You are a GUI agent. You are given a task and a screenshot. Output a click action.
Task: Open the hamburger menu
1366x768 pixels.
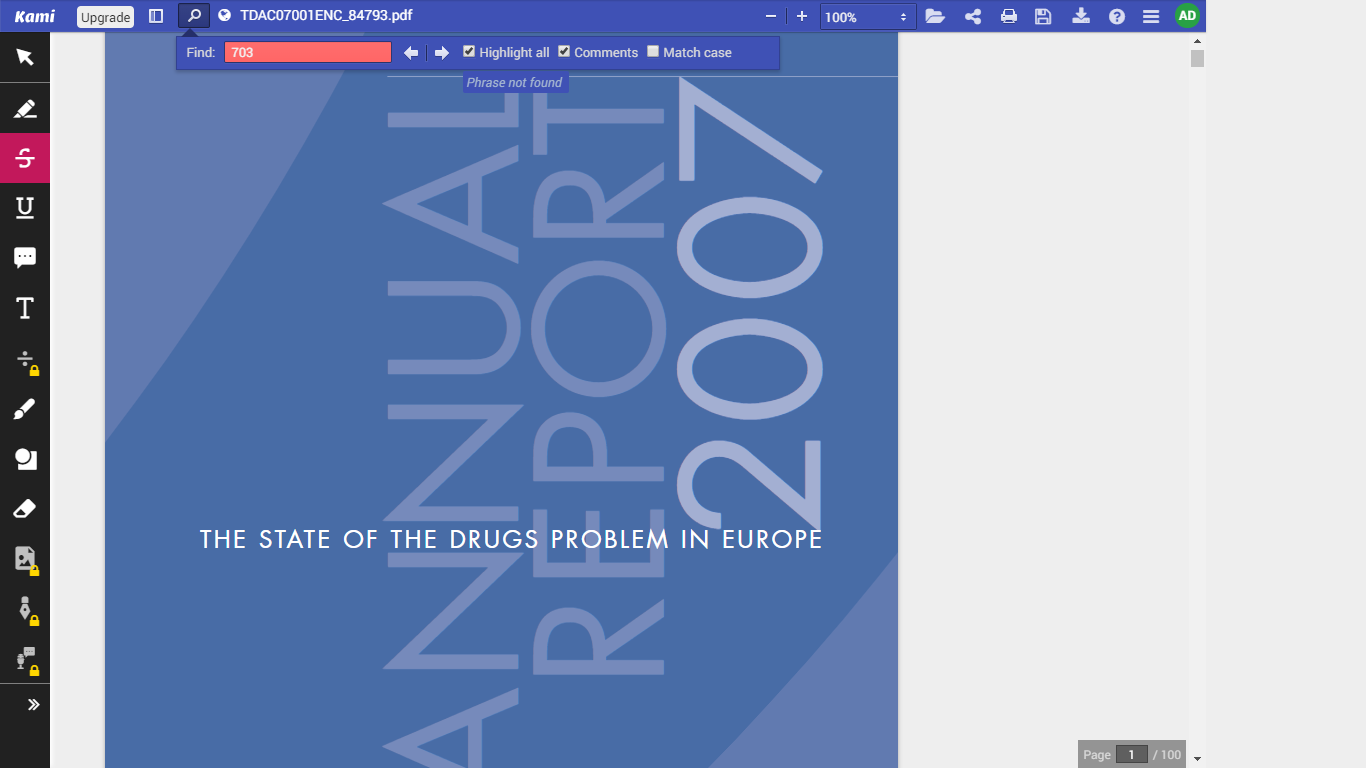1151,16
